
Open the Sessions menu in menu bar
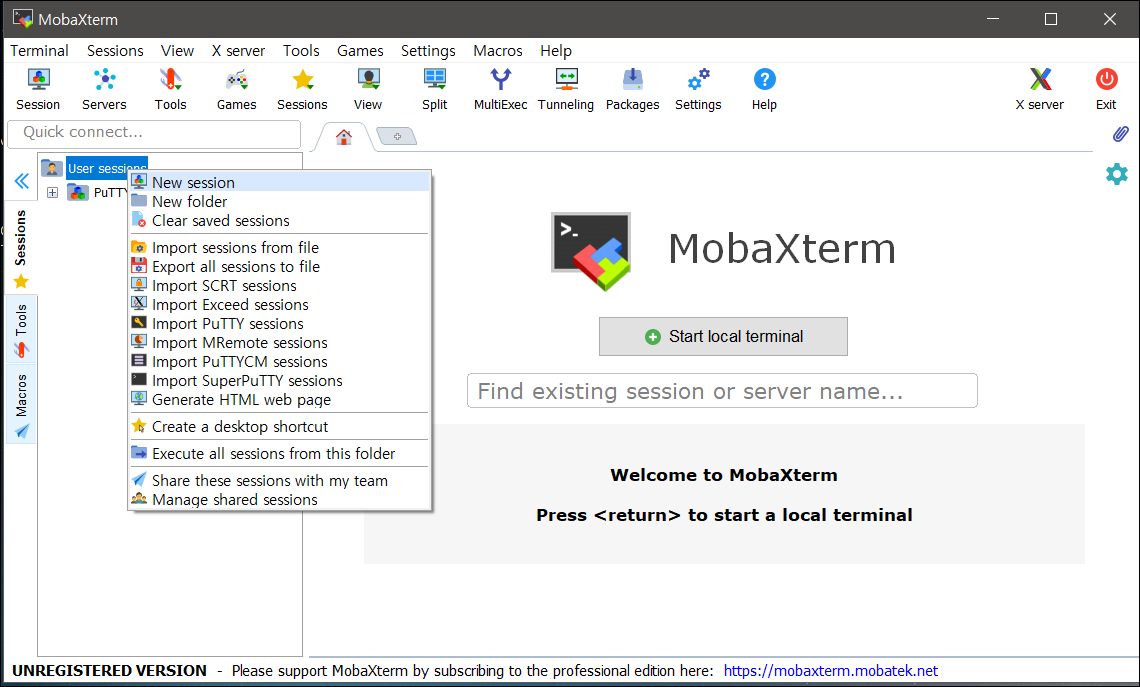point(115,51)
